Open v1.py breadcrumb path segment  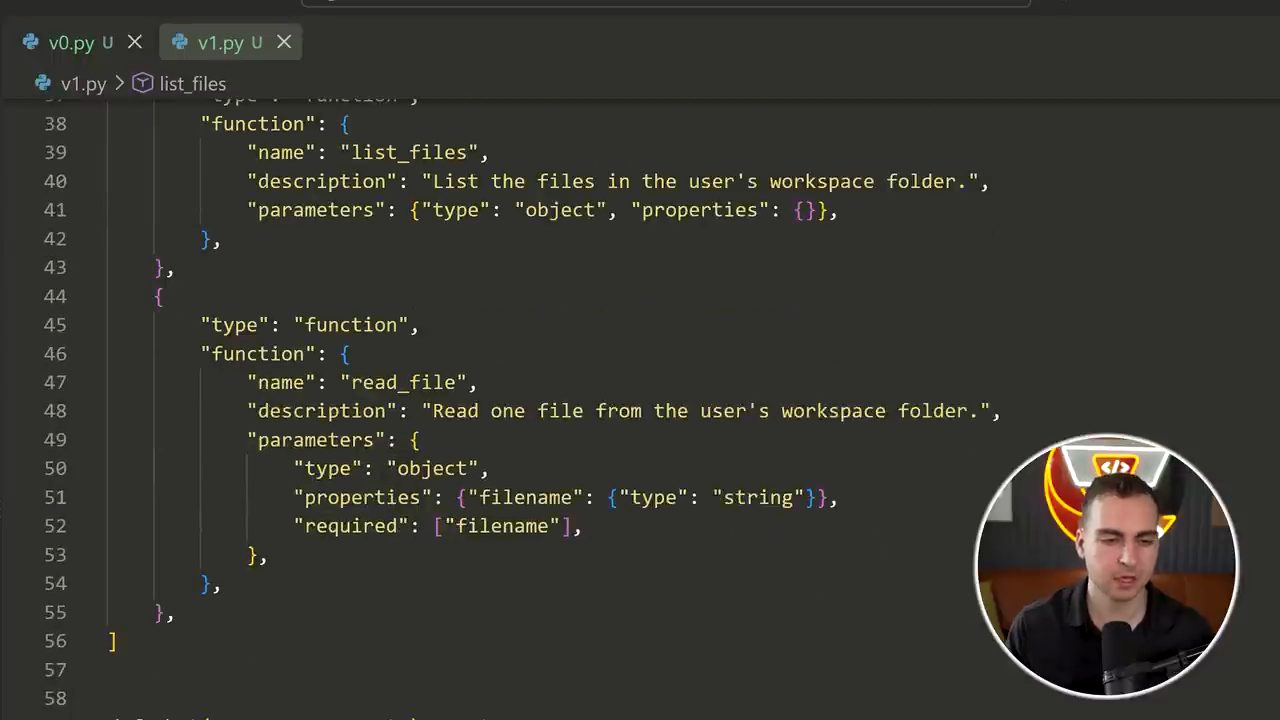(x=83, y=84)
